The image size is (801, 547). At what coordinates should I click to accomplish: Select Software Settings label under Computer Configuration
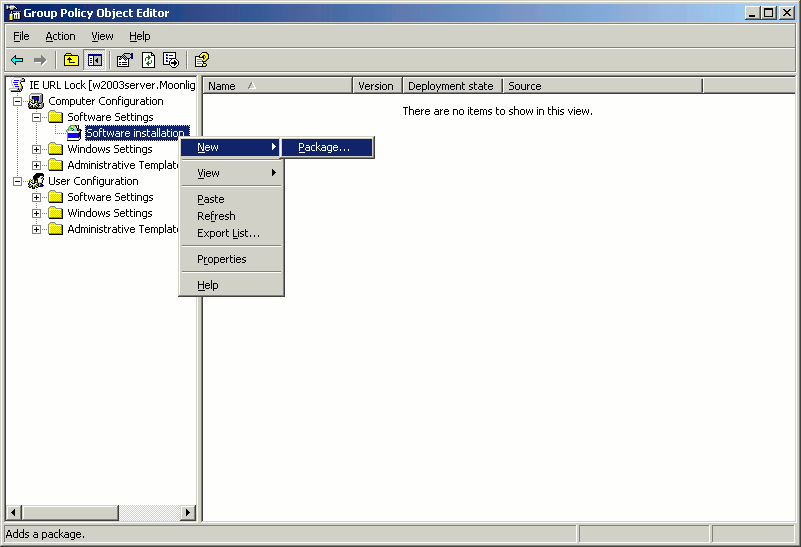[110, 117]
